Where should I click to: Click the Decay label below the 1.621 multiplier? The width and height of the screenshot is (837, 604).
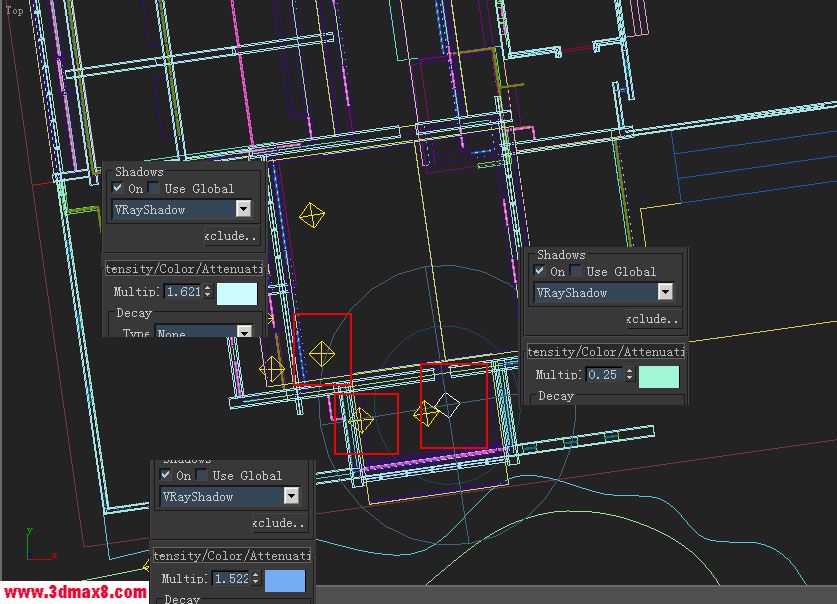click(x=134, y=313)
